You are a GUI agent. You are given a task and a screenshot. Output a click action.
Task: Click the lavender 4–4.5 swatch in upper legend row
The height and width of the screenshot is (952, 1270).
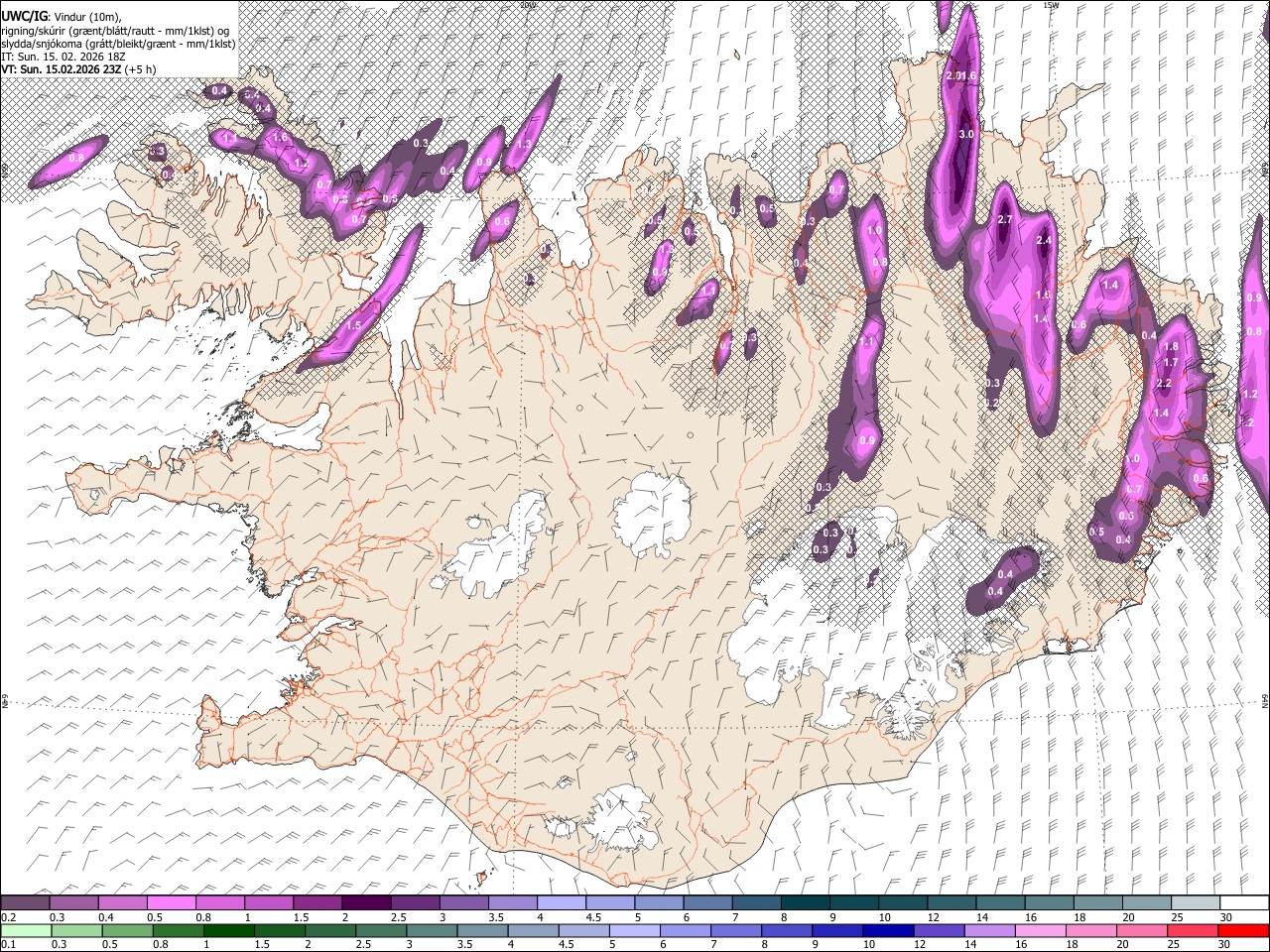click(x=563, y=902)
